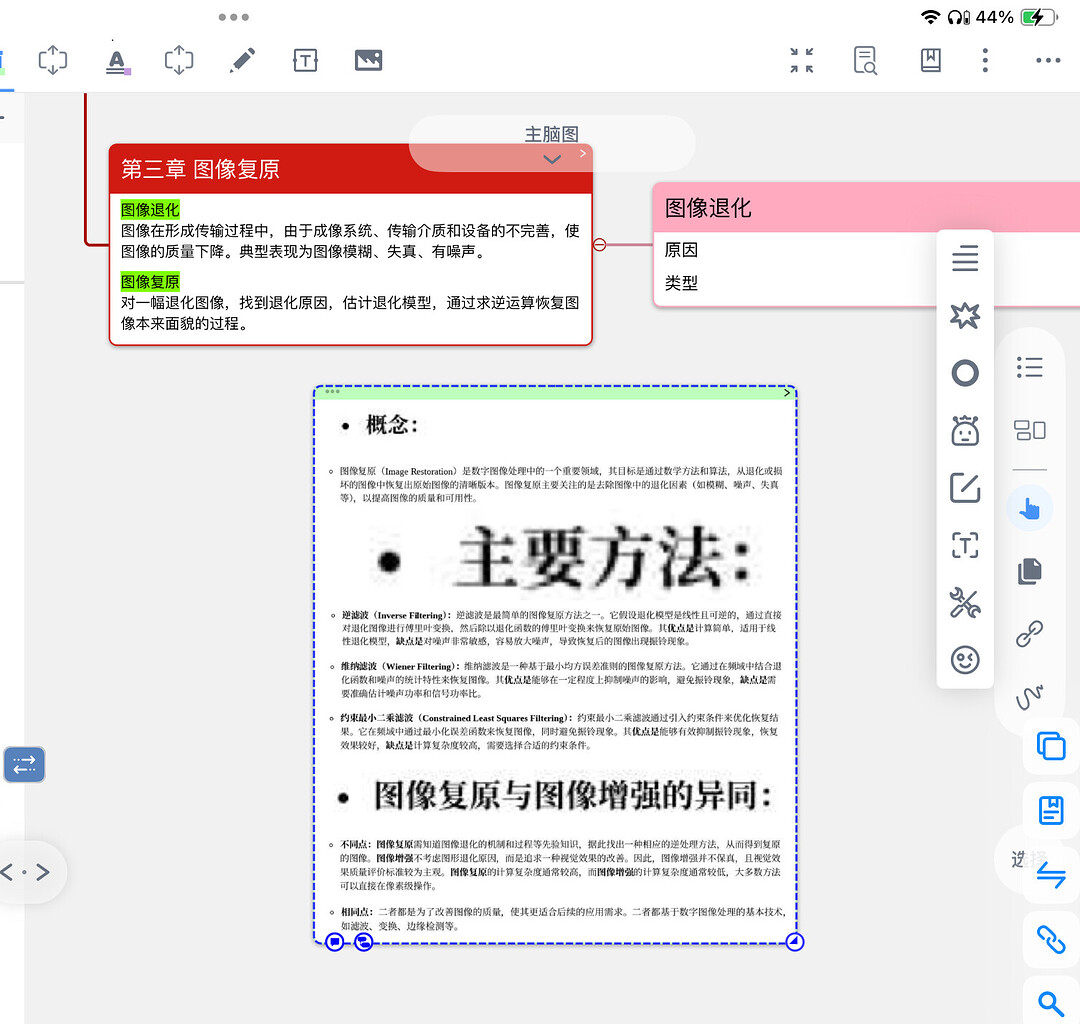Image resolution: width=1080 pixels, height=1024 pixels.
Task: Click the text recognition OCR icon
Action: [965, 546]
